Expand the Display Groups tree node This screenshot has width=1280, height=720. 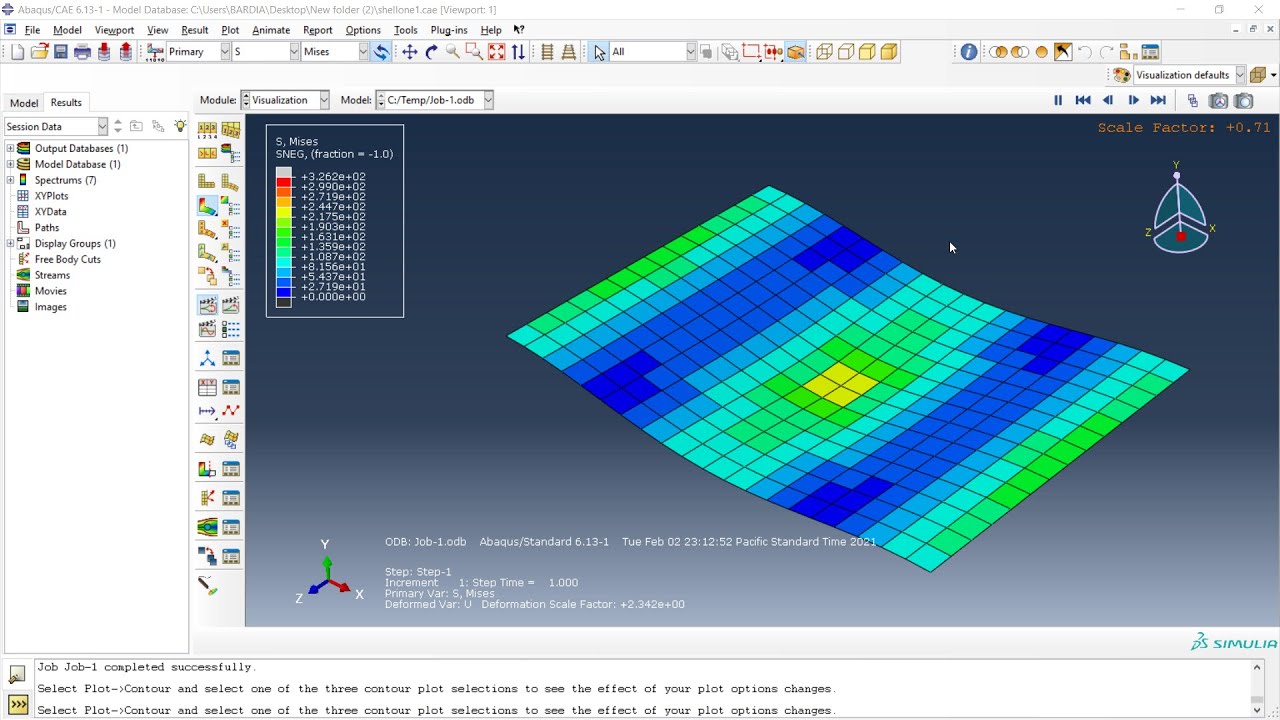pyautogui.click(x=10, y=243)
